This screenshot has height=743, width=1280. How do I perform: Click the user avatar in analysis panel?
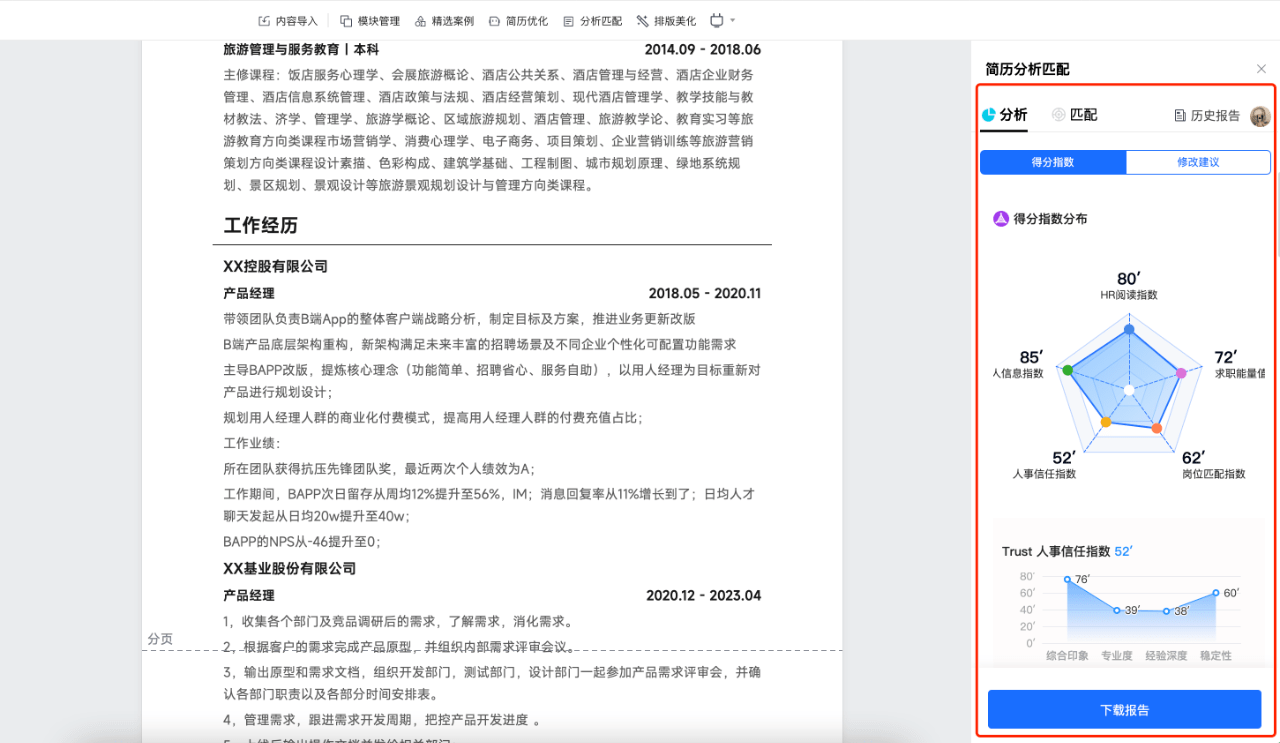point(1260,115)
